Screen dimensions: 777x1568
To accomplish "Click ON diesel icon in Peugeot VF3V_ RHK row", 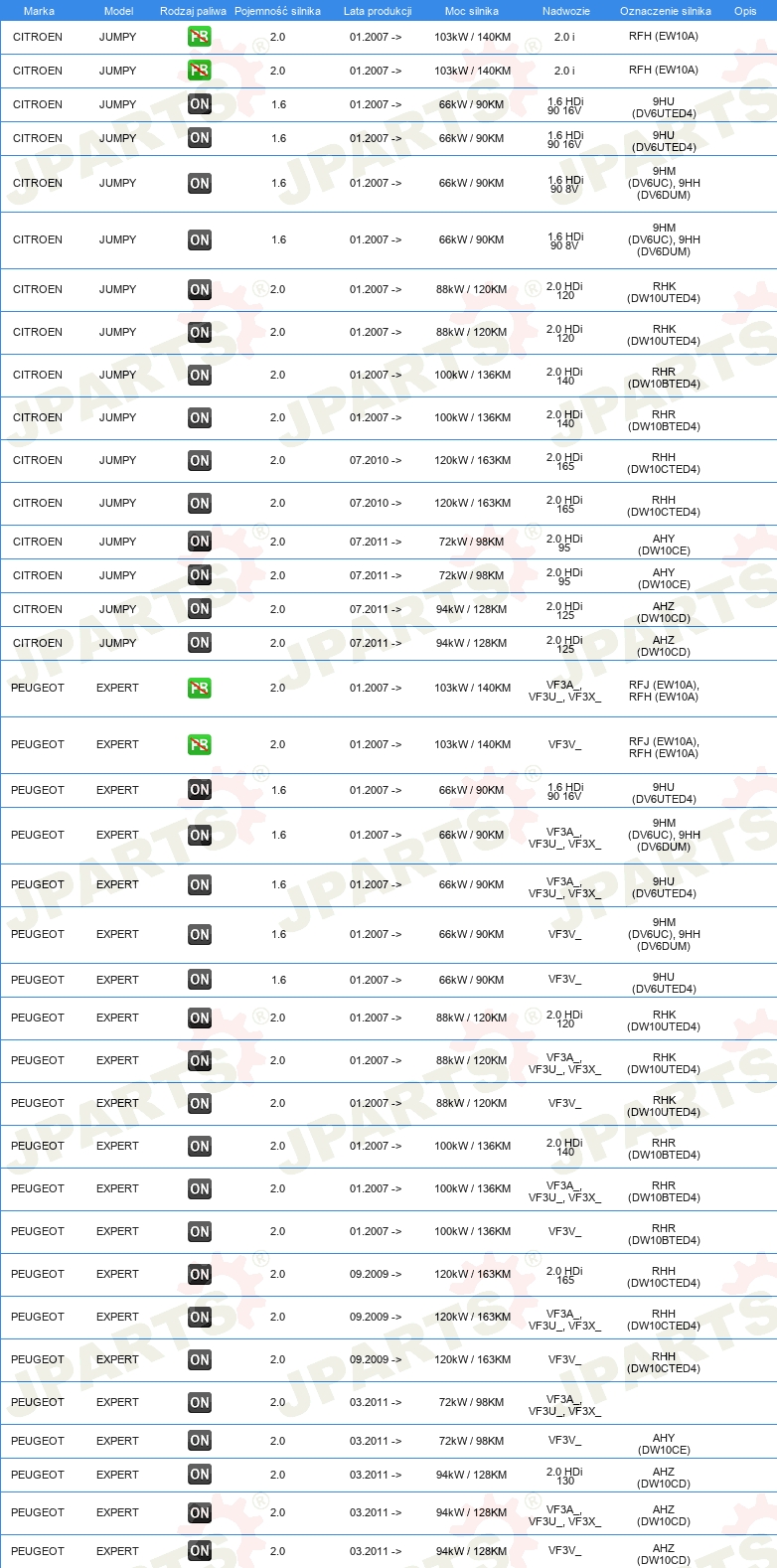I will point(200,1103).
